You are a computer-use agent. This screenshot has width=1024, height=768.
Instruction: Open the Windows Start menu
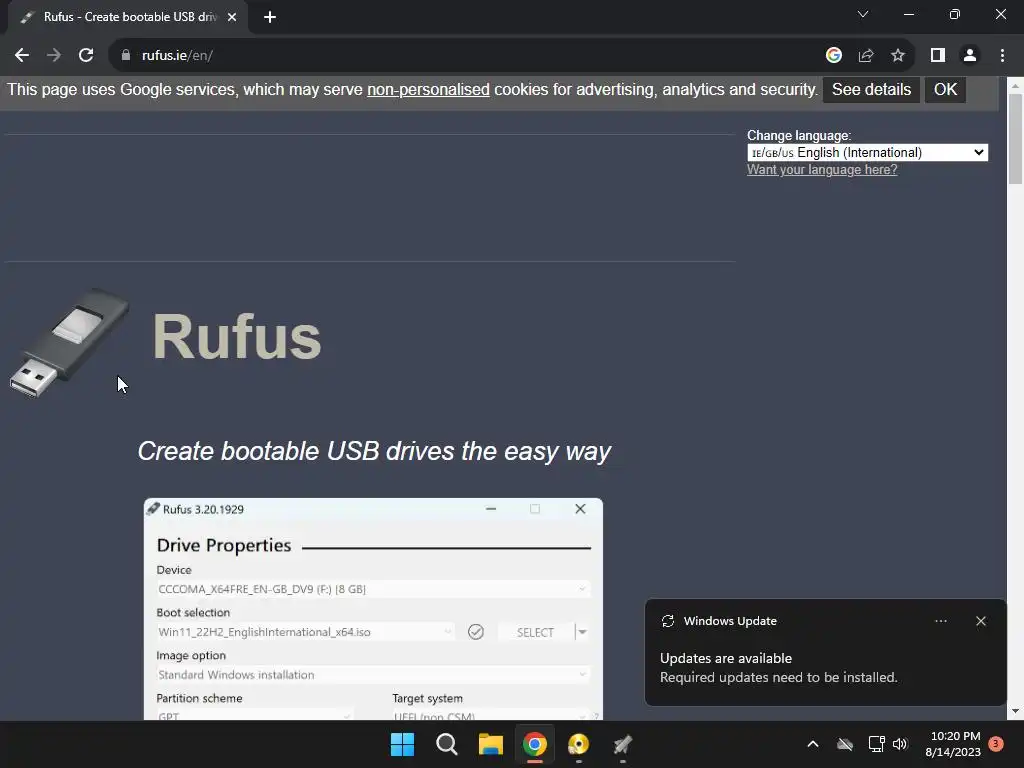pos(402,744)
